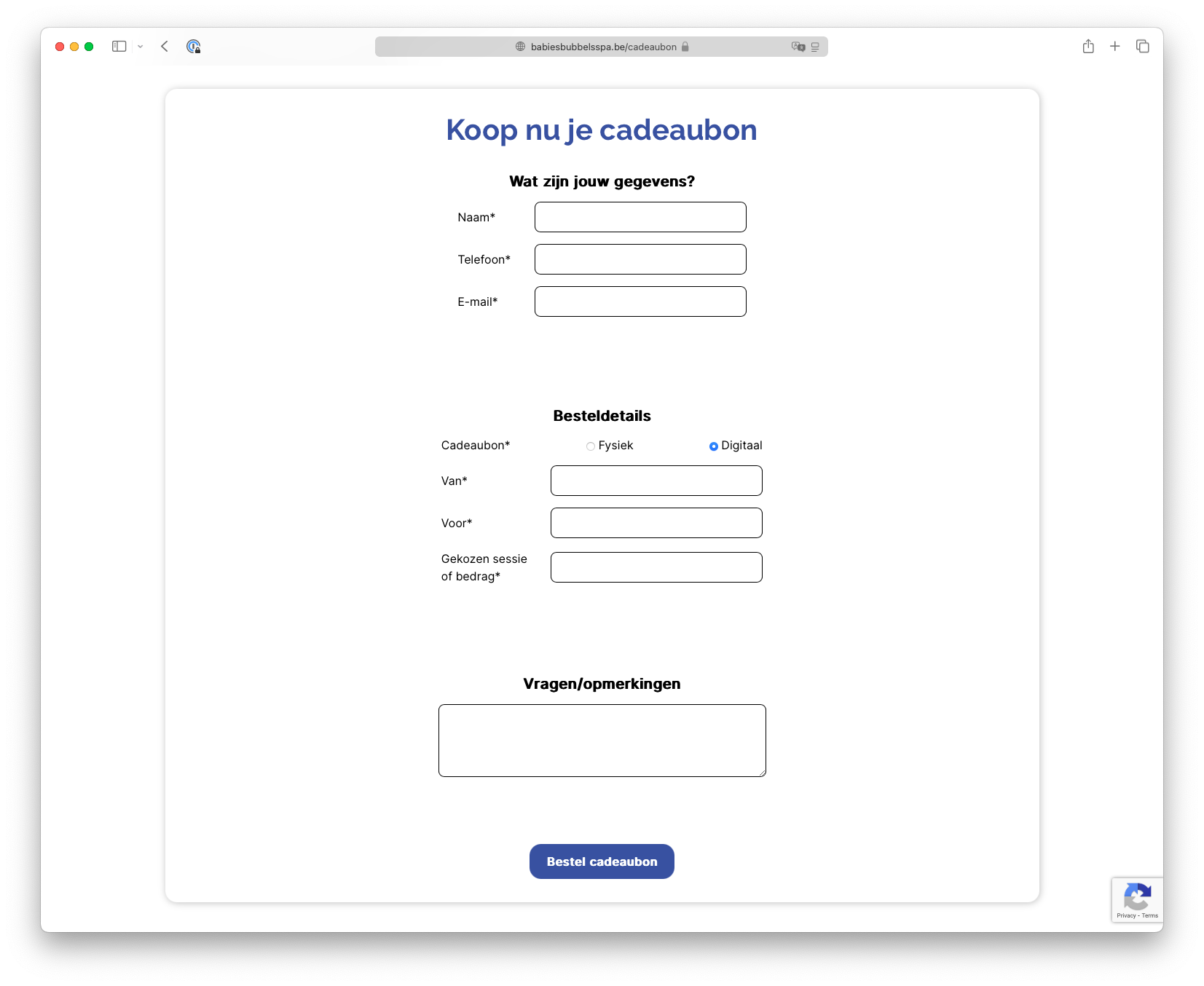Click the translate page icon in address bar

[798, 47]
